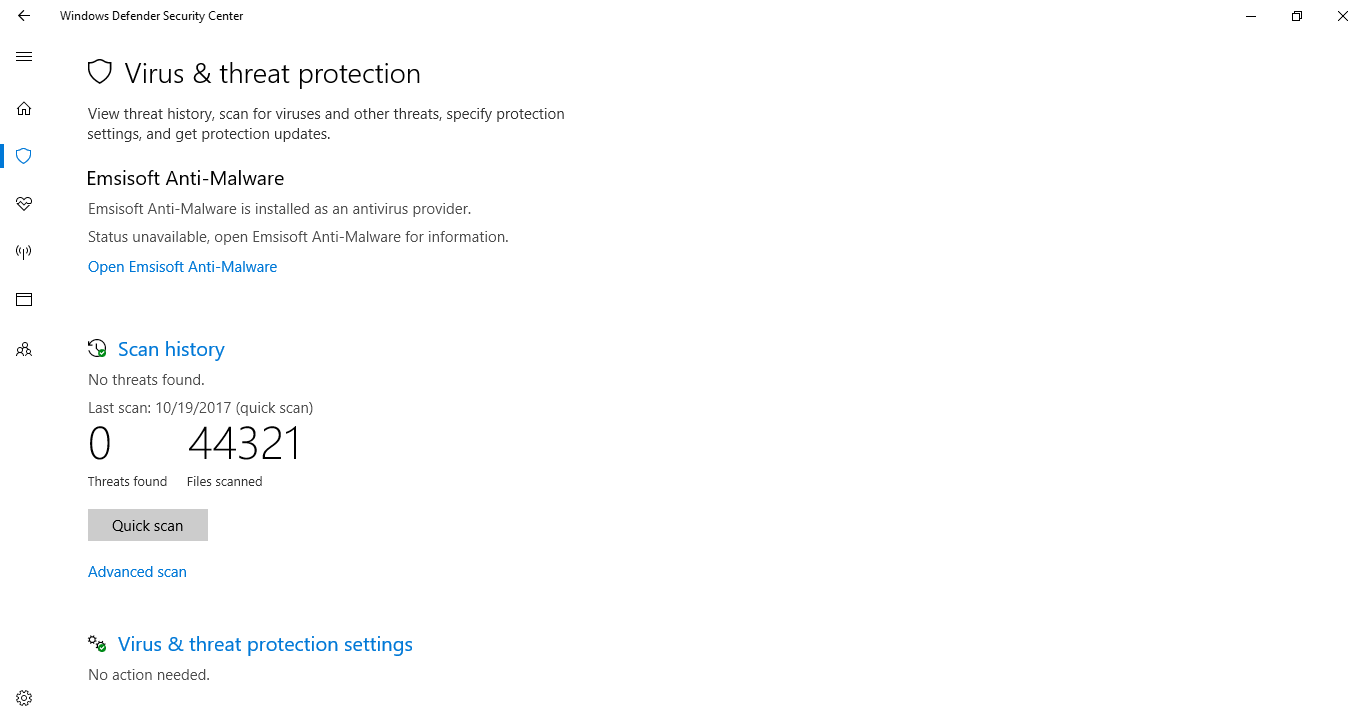1366x728 pixels.
Task: Open the Home section in the sidebar
Action: [x=24, y=108]
